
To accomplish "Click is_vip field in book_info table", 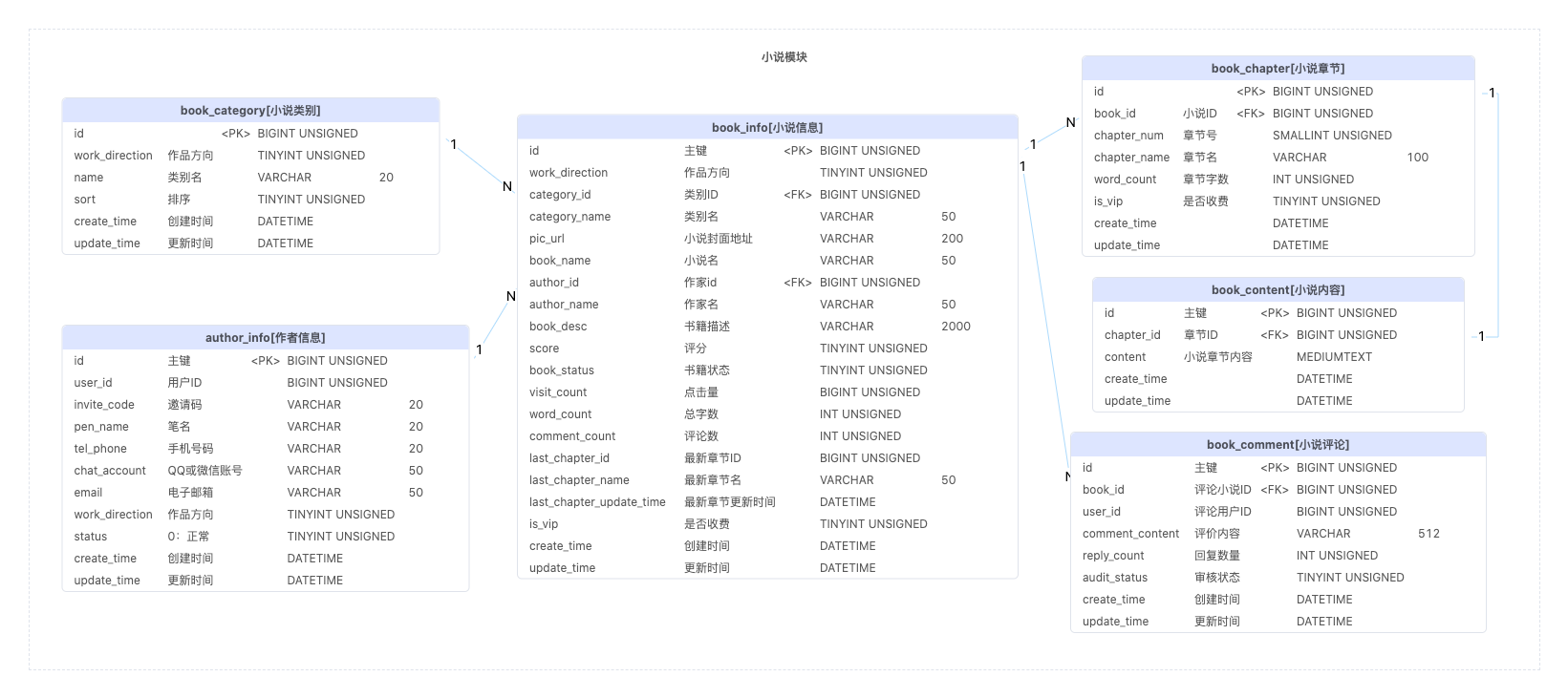I will point(767,524).
